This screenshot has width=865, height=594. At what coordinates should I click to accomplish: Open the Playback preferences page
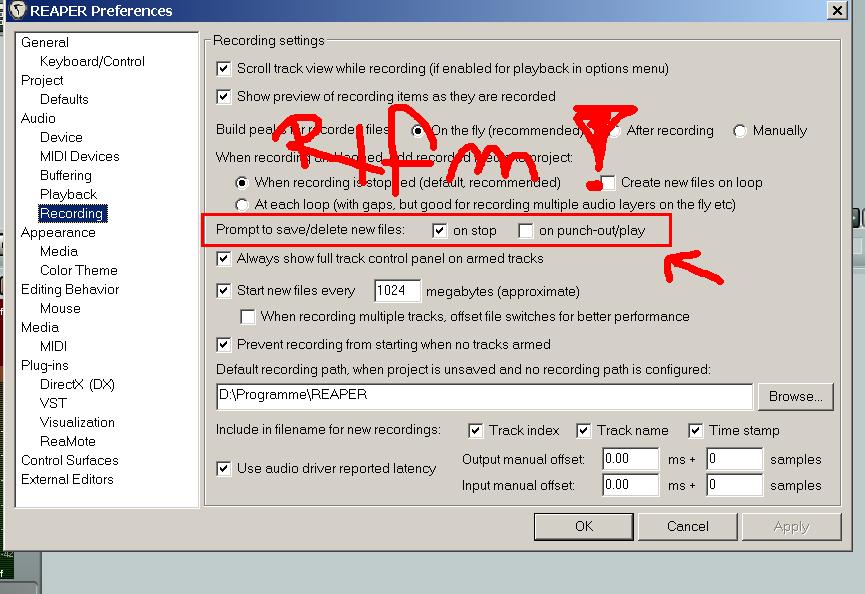tap(68, 195)
